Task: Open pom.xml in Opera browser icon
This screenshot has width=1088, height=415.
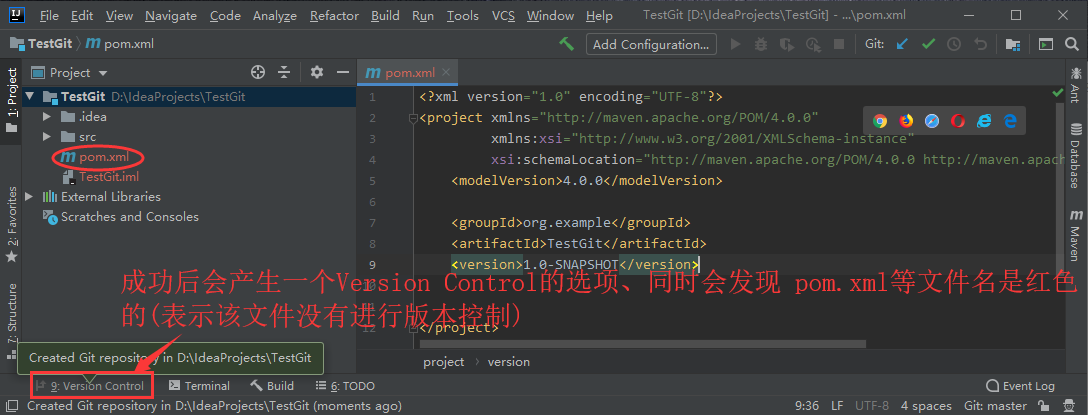Action: pos(958,121)
